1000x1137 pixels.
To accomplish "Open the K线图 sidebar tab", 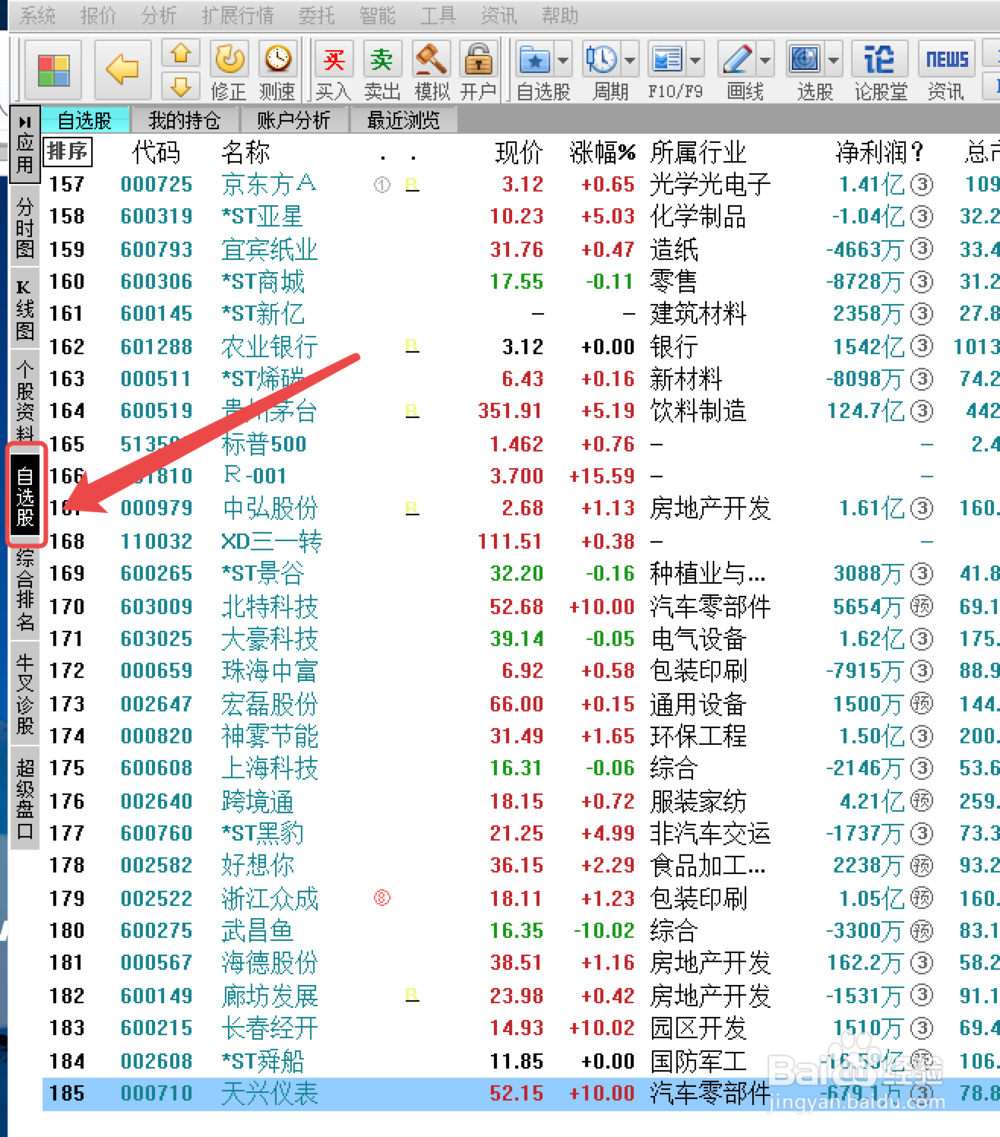I will [25, 310].
